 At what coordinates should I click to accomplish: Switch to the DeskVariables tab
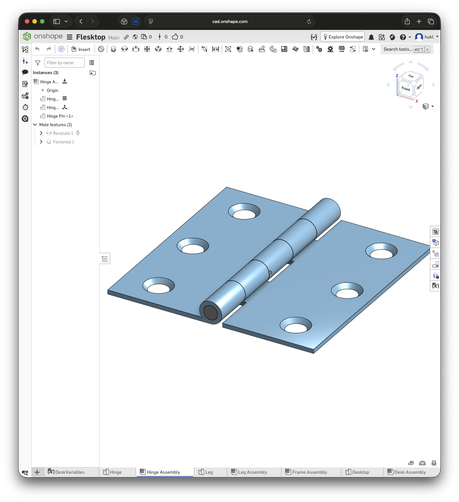click(x=66, y=472)
